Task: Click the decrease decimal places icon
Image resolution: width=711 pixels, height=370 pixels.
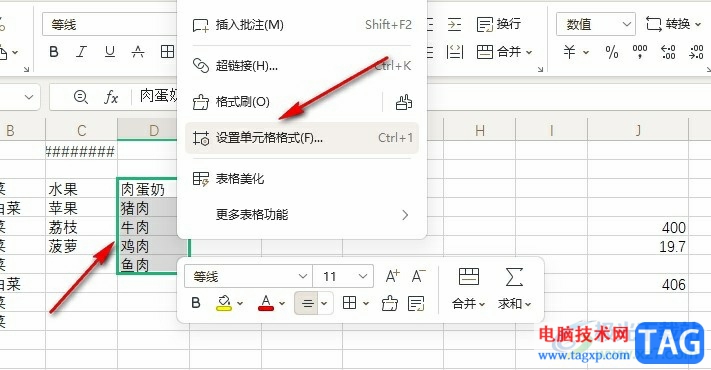Action: click(x=696, y=52)
